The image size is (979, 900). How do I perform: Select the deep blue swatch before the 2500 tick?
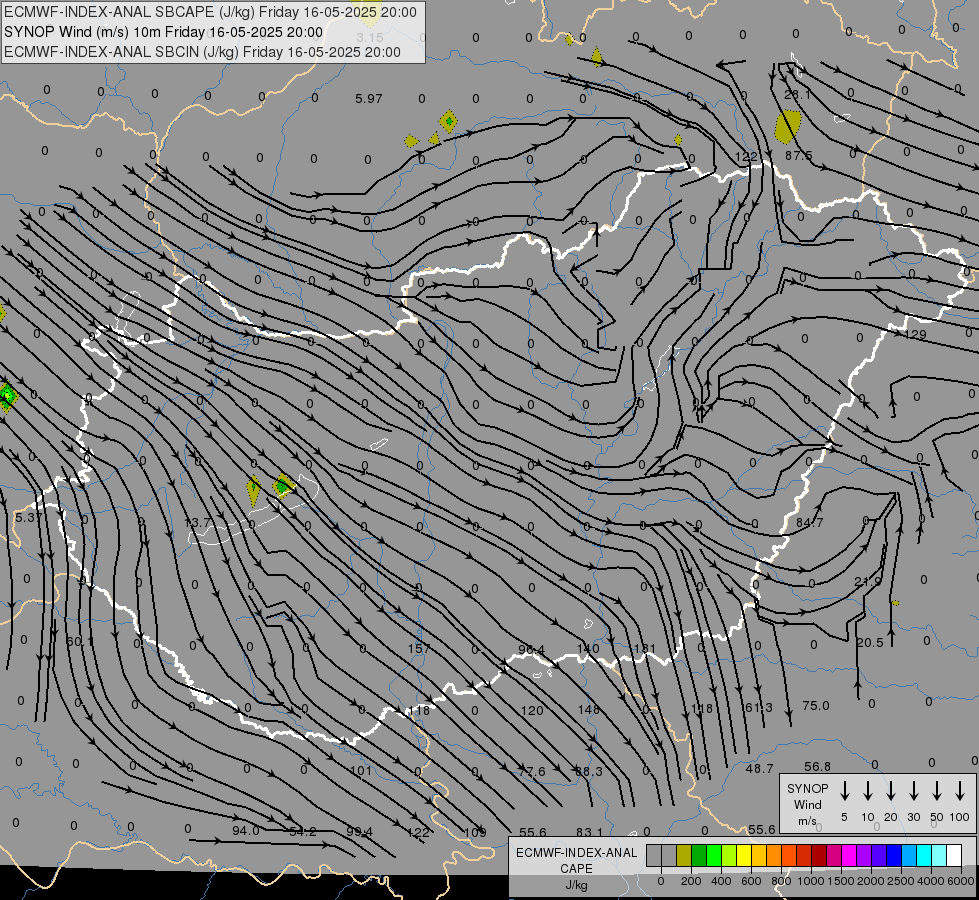click(x=893, y=856)
